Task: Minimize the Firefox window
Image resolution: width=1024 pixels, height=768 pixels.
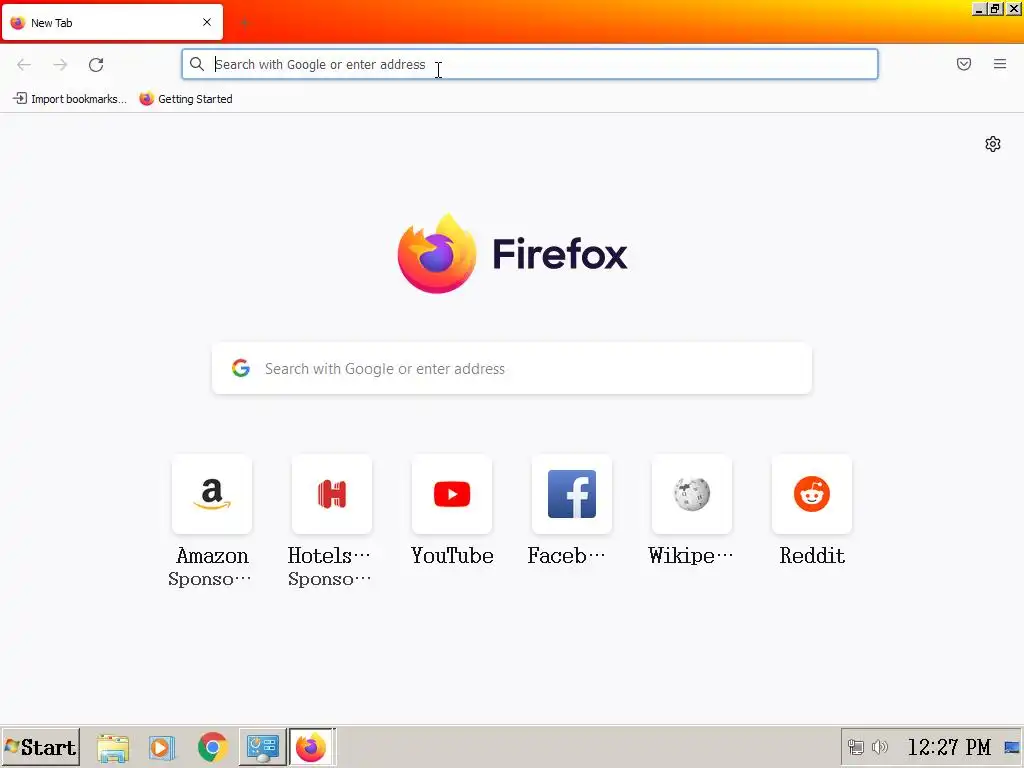Action: click(978, 8)
